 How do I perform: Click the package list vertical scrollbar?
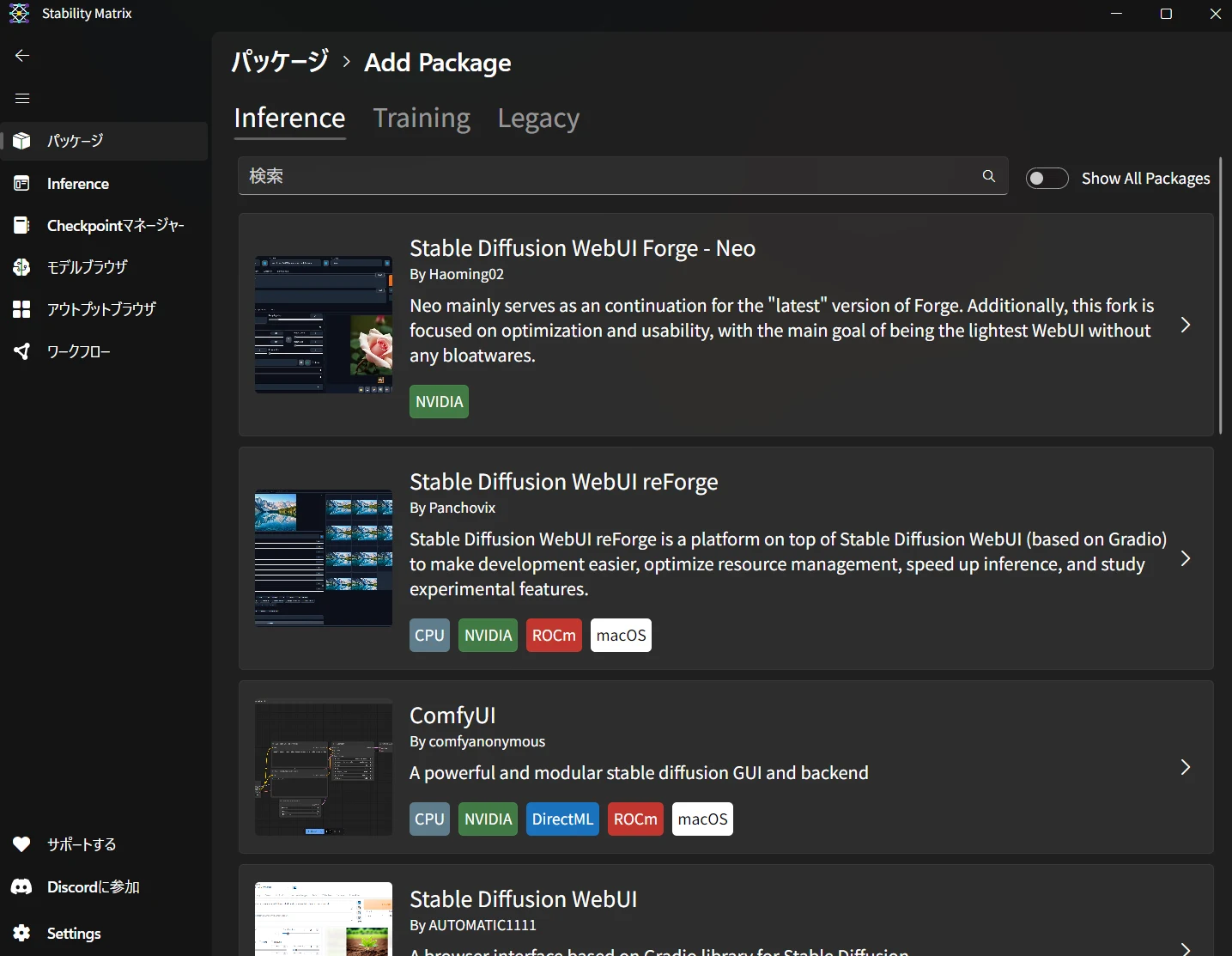(1220, 295)
